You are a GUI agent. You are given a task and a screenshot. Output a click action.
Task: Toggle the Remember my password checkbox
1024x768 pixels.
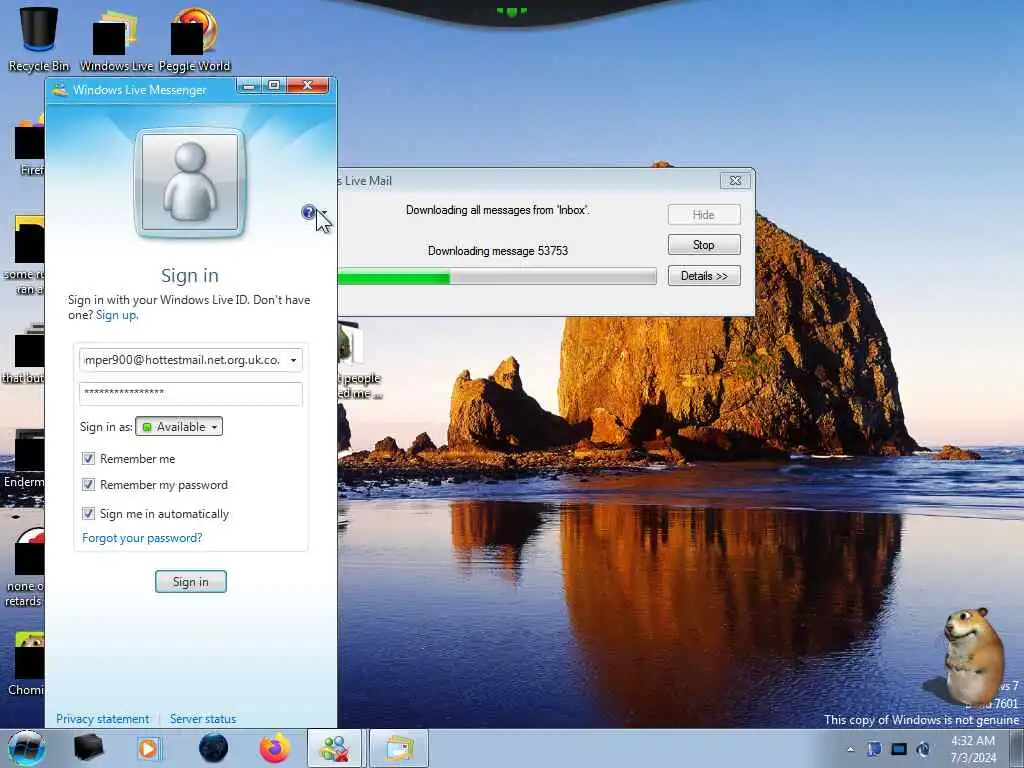point(88,485)
